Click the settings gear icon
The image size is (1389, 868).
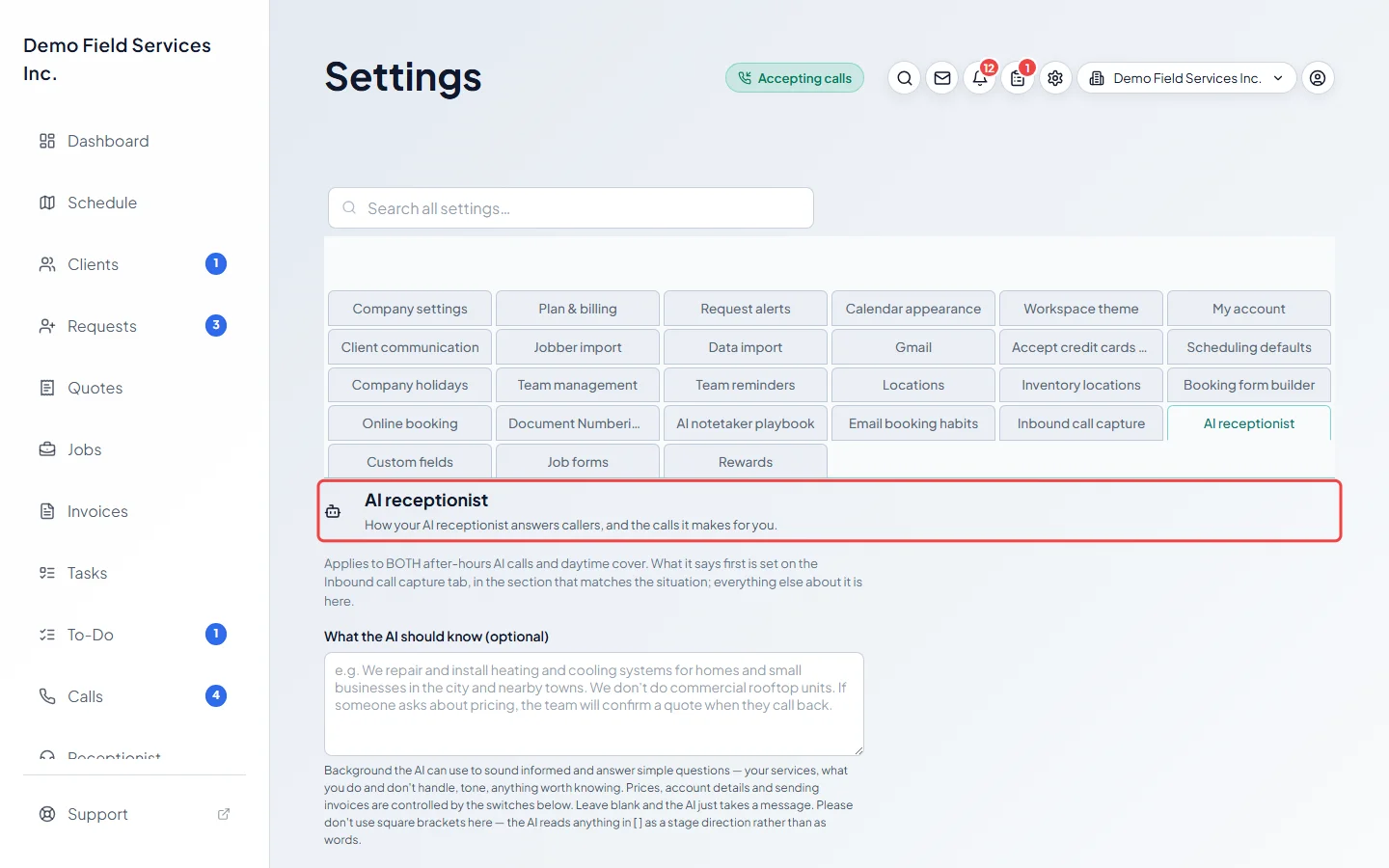[1055, 78]
